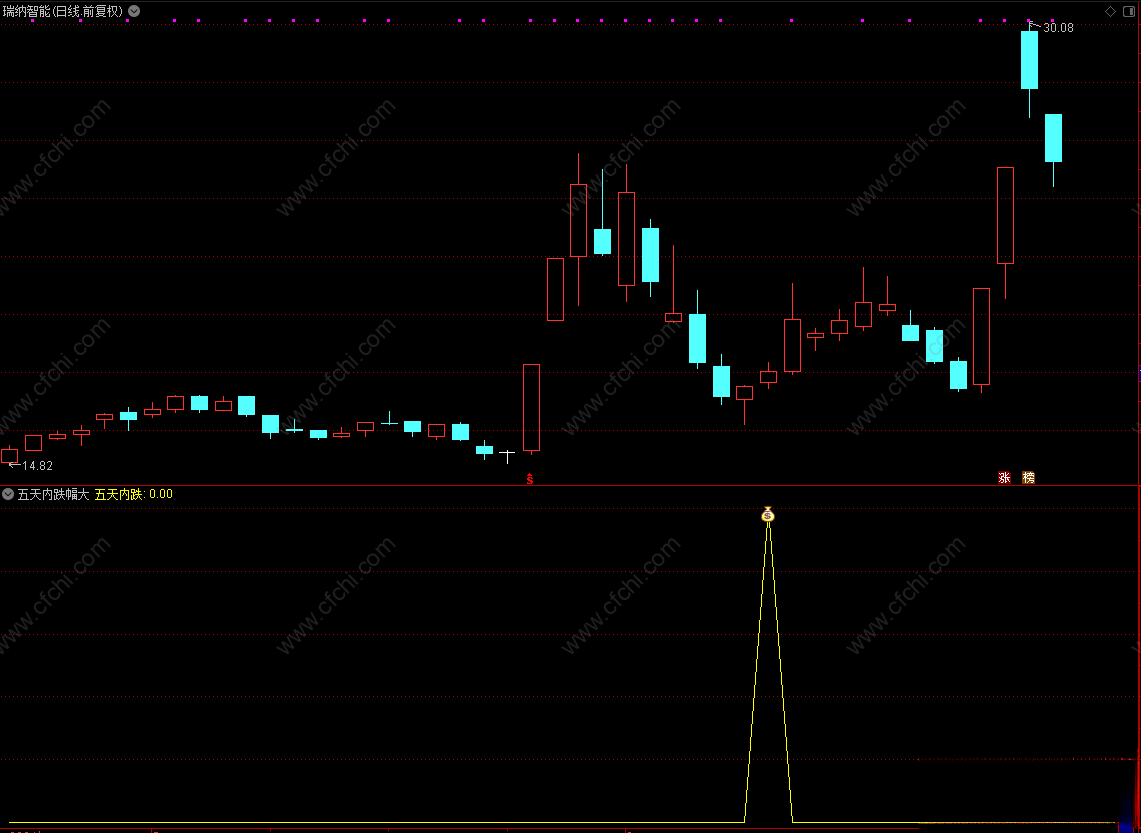This screenshot has width=1141, height=833.
Task: Toggle the side panel icon beside the diamond
Action: click(1131, 11)
